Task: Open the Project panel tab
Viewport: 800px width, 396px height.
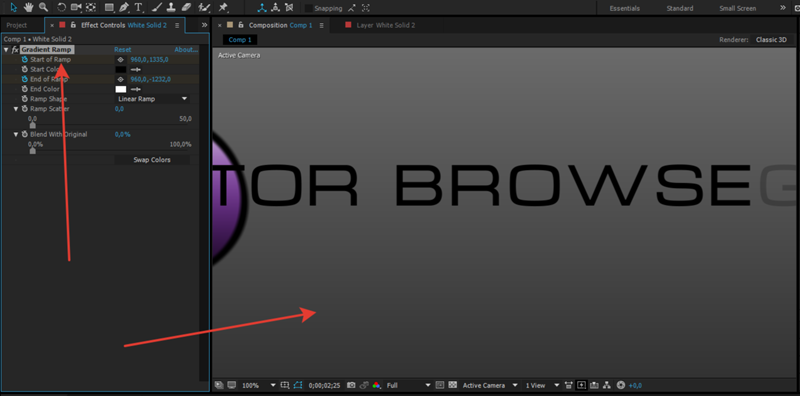Action: point(17,25)
